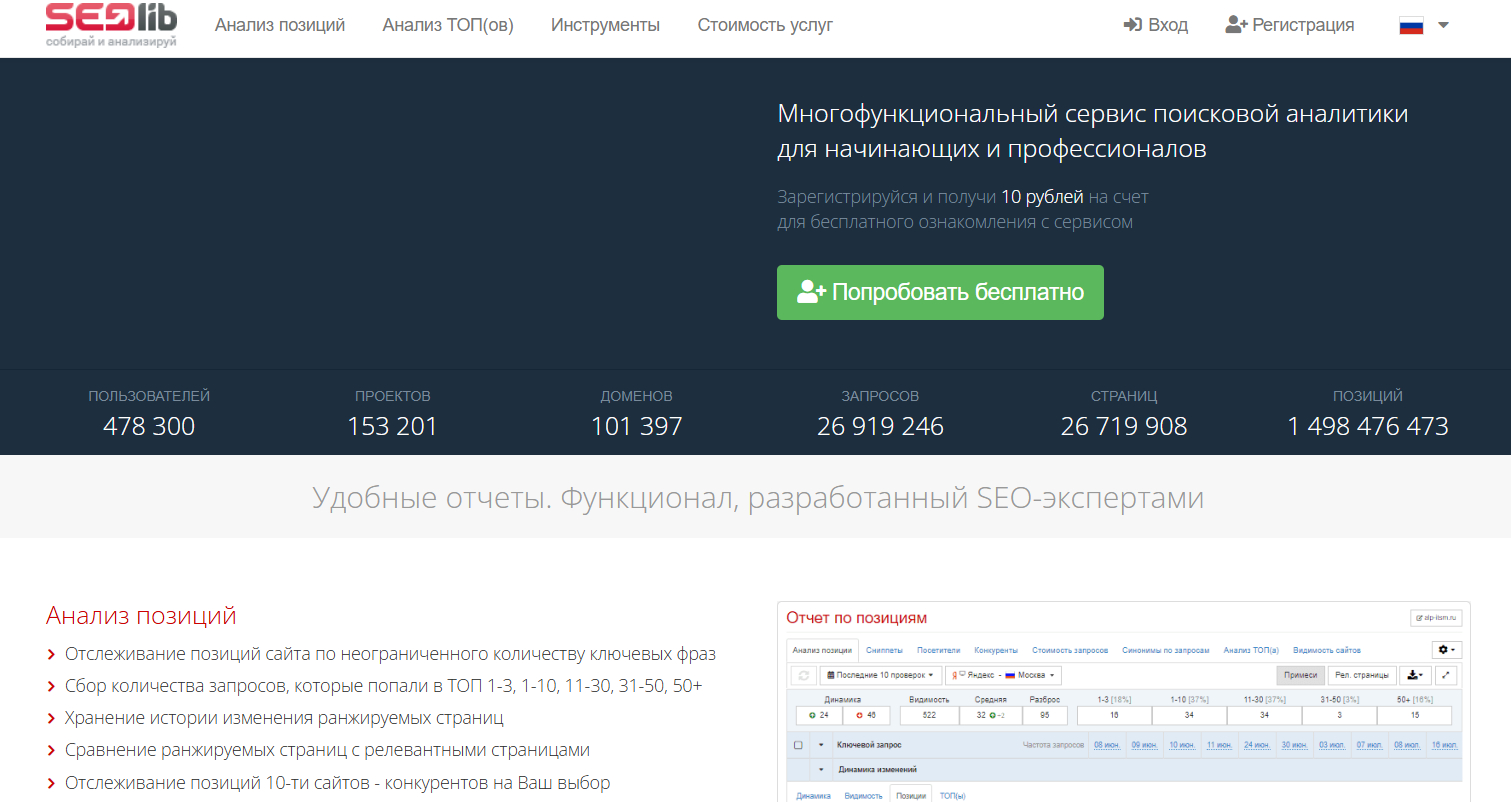Click the gear settings icon in report
1511x802 pixels.
tap(1447, 650)
